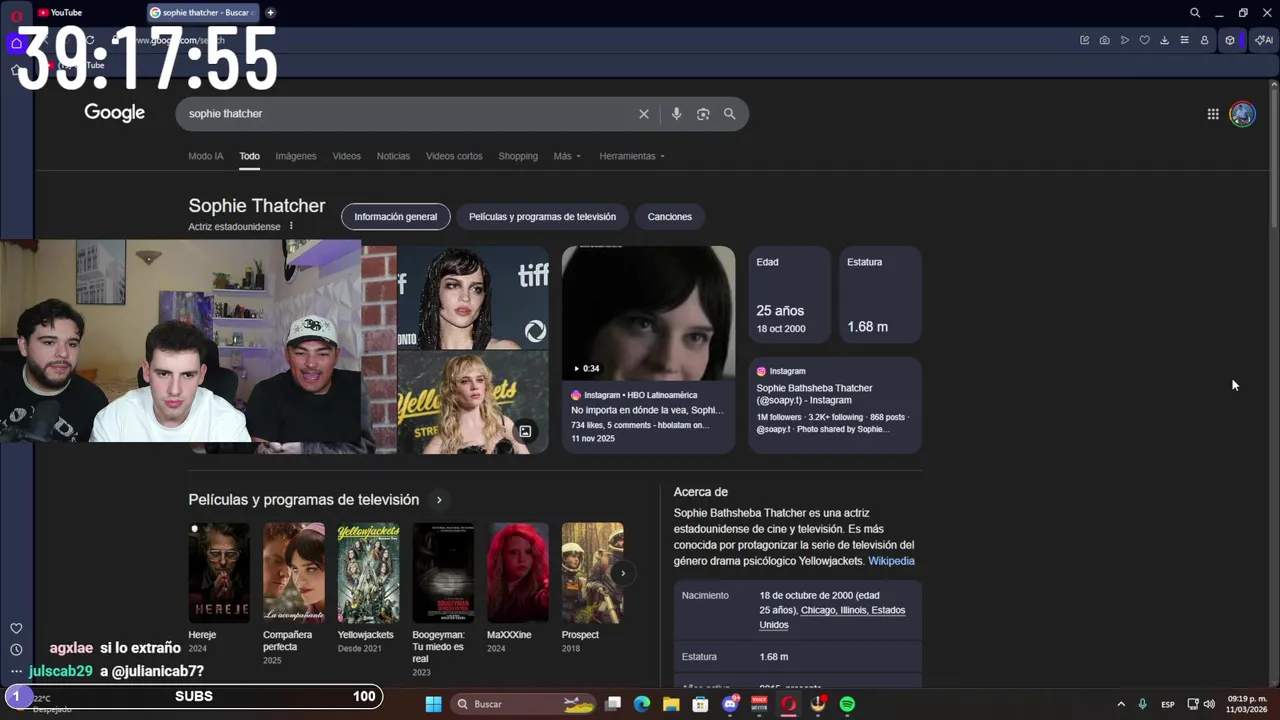The image size is (1280, 720).
Task: Open the Wikipedia link in Acerca de
Action: coord(891,561)
